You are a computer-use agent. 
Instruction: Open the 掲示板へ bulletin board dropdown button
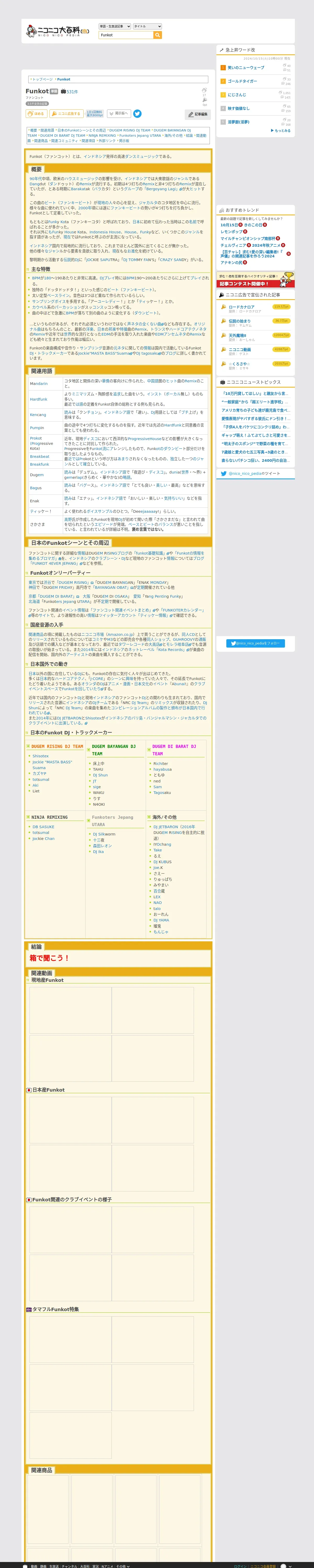point(119,114)
